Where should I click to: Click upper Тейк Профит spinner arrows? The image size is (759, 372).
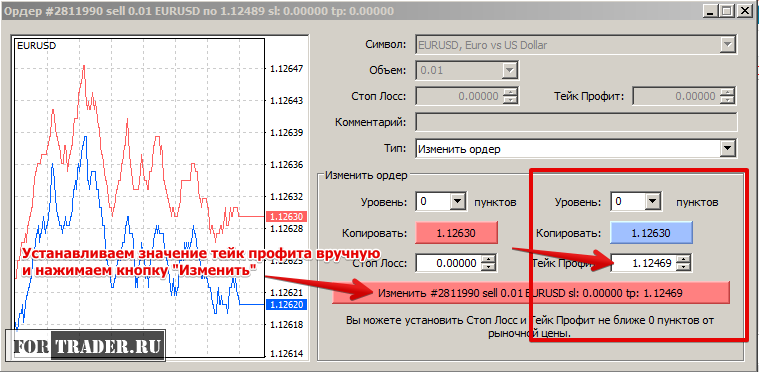(728, 96)
